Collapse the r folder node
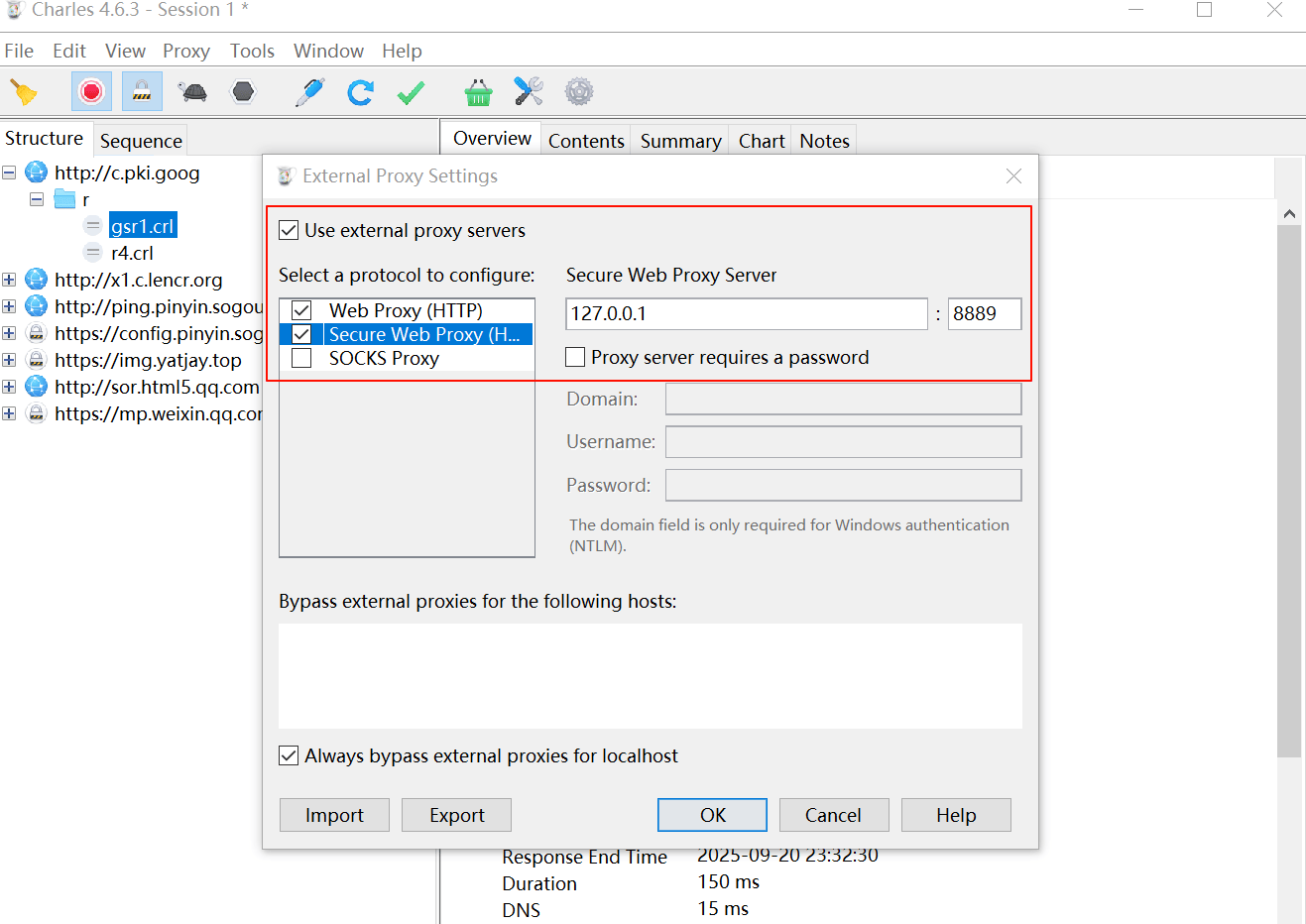The image size is (1306, 924). pyautogui.click(x=37, y=199)
